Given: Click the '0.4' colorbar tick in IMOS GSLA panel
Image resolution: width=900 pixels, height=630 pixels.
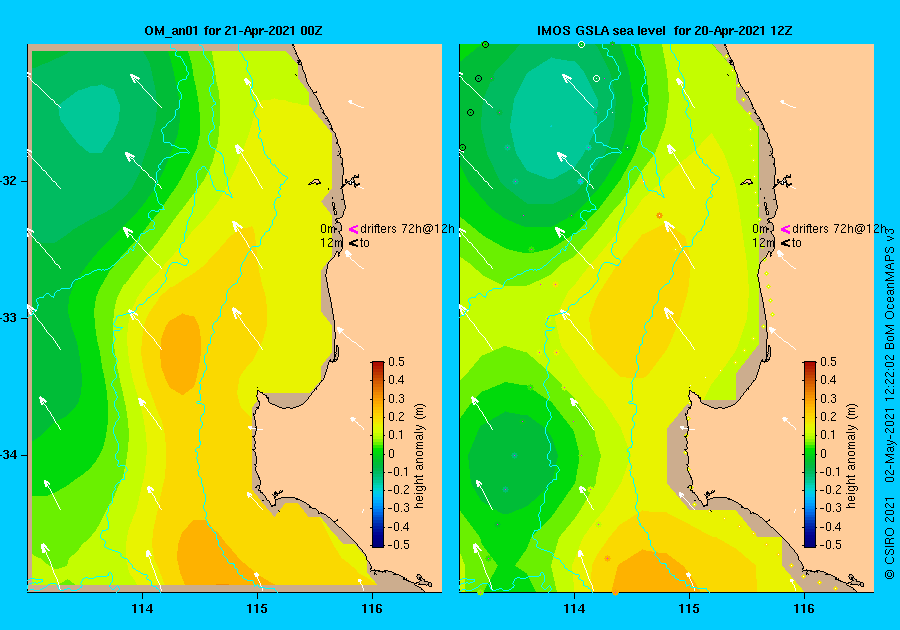Looking at the screenshot, I should [x=828, y=380].
